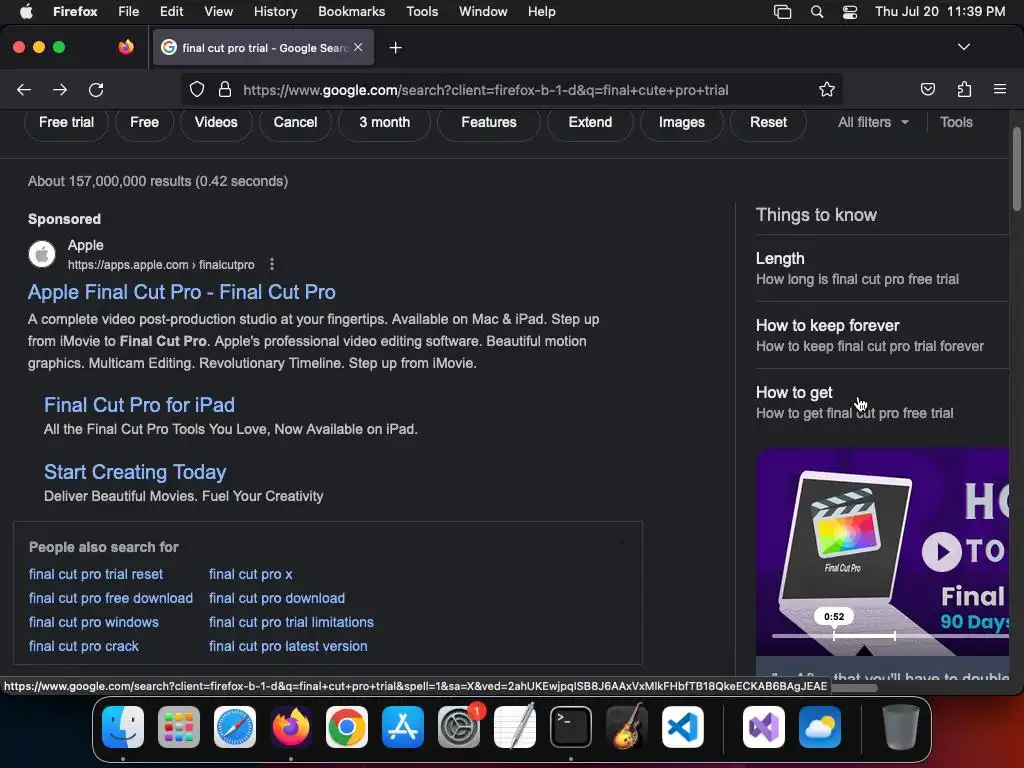The height and width of the screenshot is (768, 1024).
Task: Click the Apple logo favicon in ad
Action: [x=42, y=254]
